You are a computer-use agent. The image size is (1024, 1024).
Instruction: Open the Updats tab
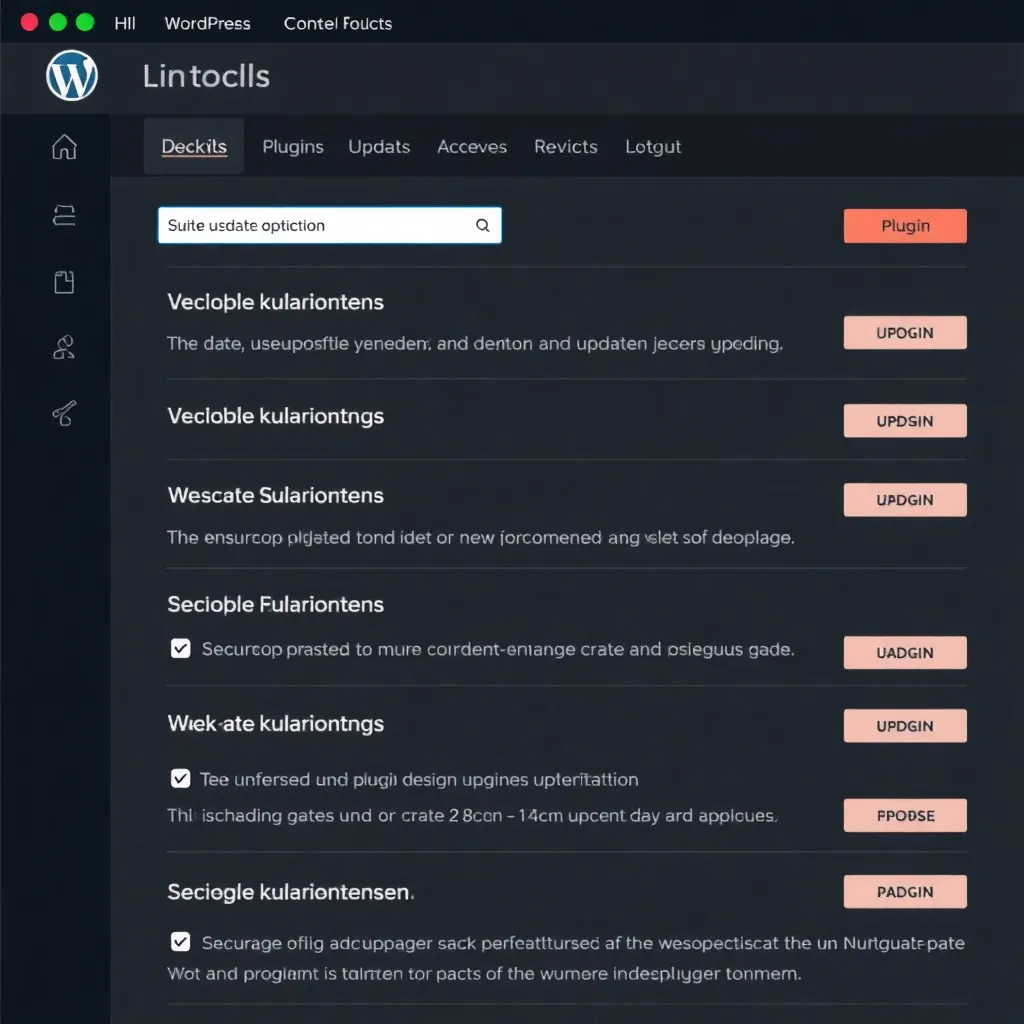click(x=379, y=146)
